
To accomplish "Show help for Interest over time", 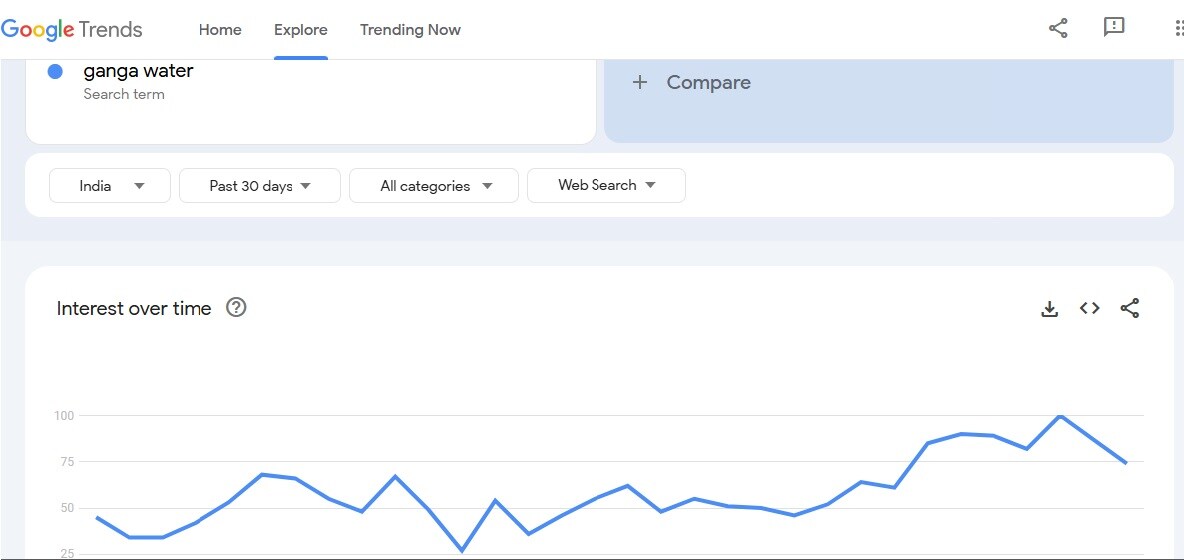I will coord(236,308).
